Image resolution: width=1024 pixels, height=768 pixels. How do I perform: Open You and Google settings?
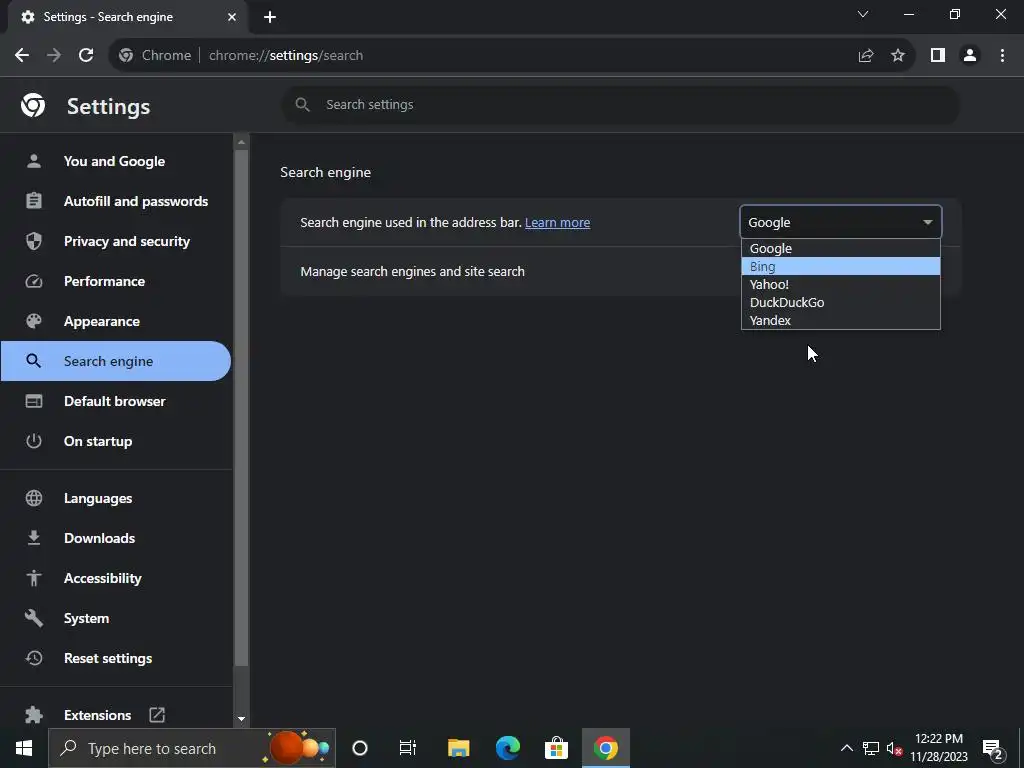tap(116, 161)
